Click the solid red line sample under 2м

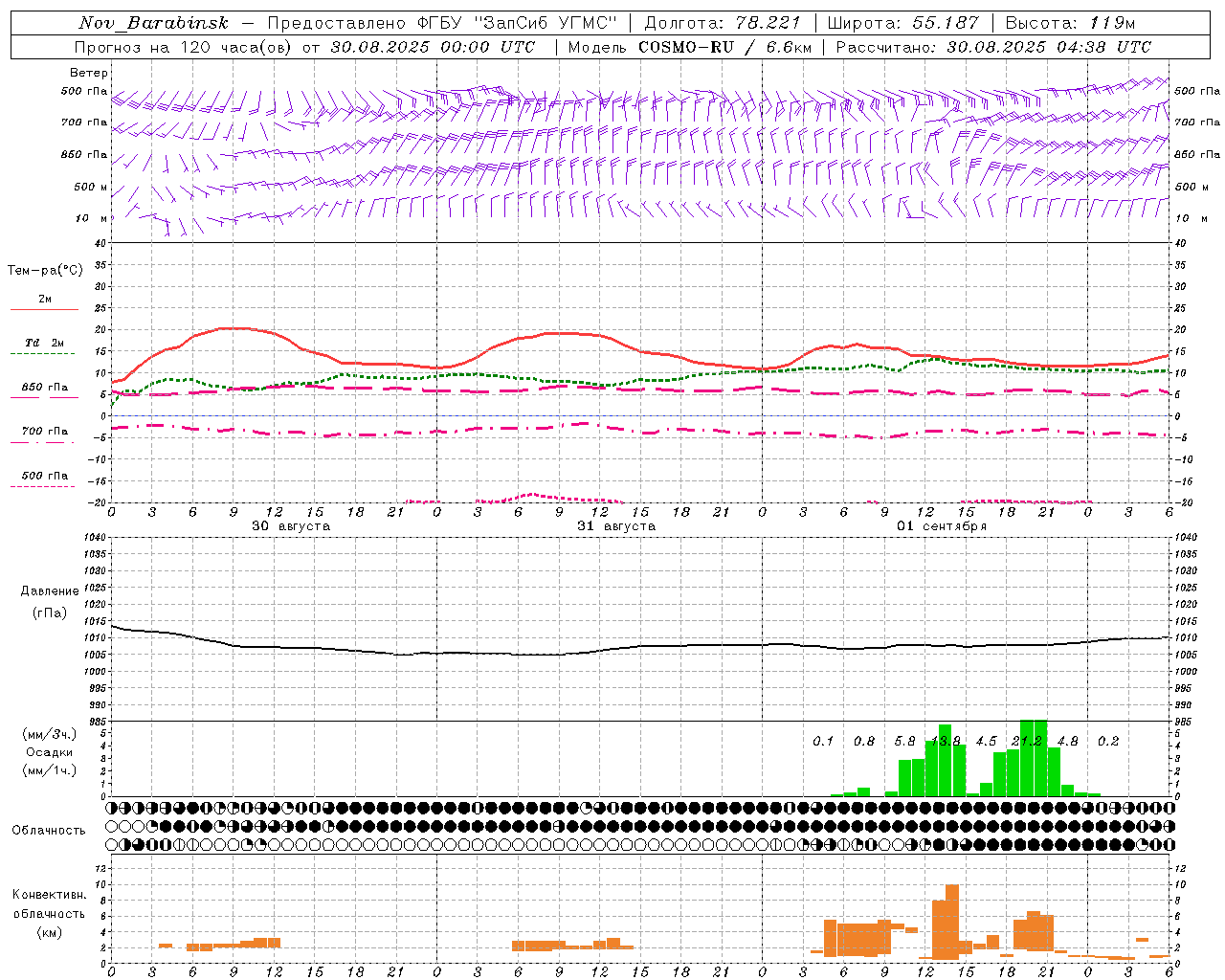(x=44, y=310)
